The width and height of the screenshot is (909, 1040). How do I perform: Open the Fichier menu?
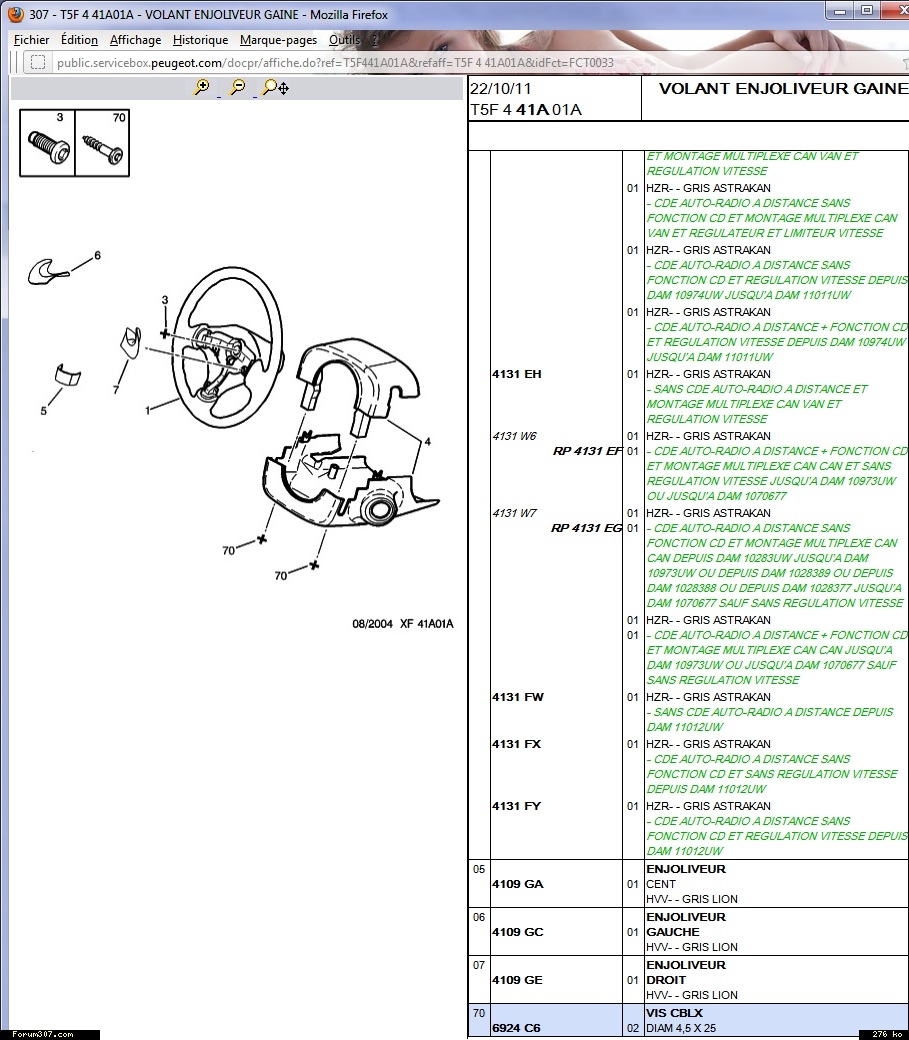click(31, 40)
